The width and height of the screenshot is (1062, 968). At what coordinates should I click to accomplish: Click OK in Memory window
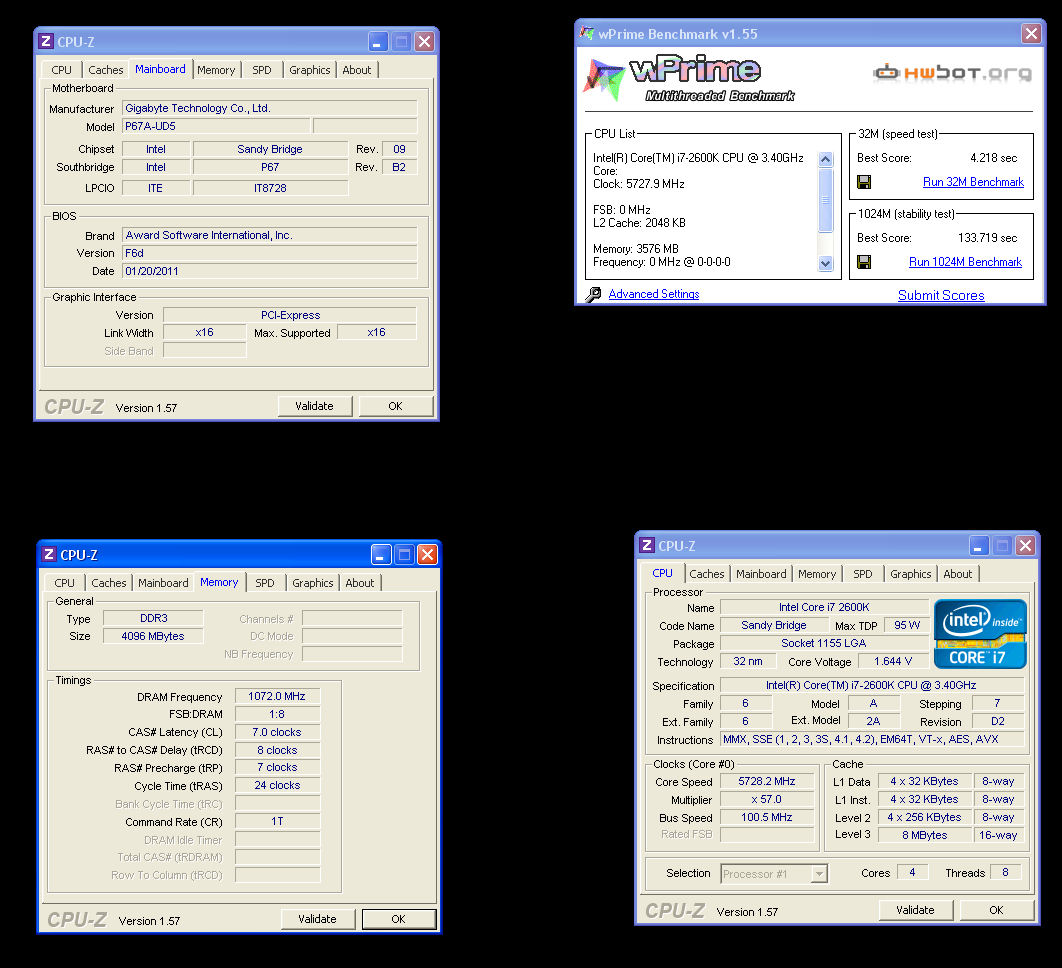pos(399,919)
